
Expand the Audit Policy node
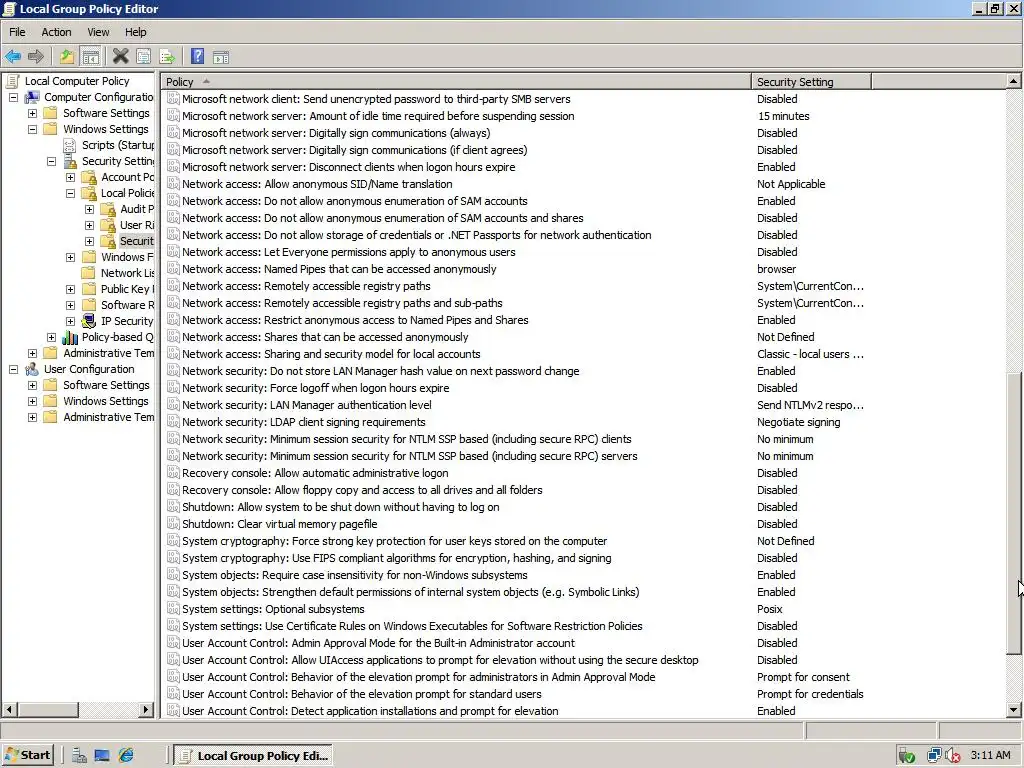[x=89, y=209]
